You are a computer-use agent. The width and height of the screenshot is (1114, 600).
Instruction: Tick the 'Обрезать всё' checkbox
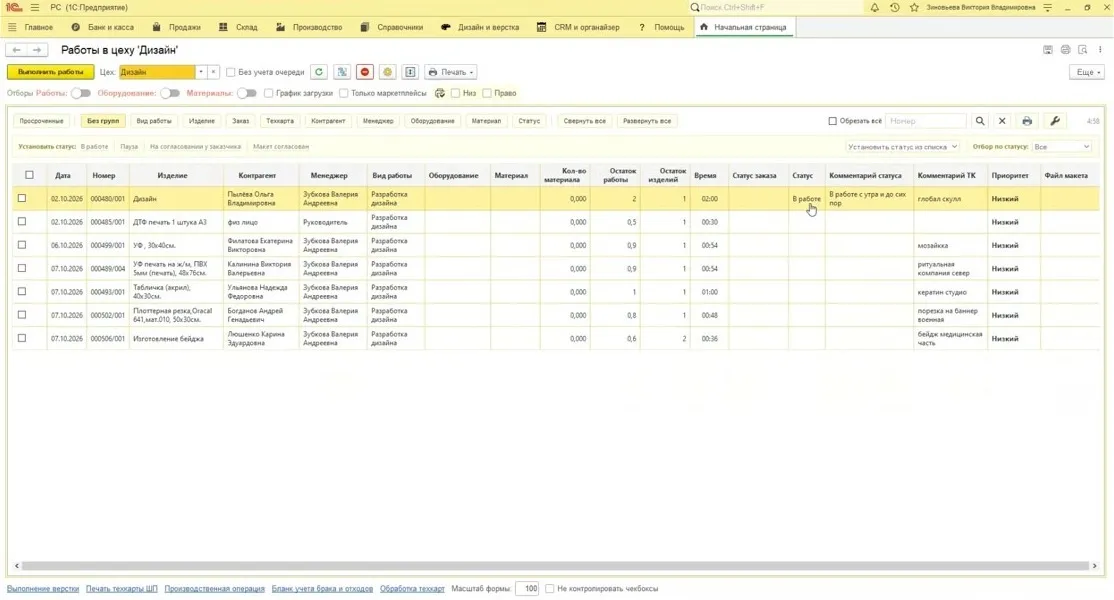[832, 121]
